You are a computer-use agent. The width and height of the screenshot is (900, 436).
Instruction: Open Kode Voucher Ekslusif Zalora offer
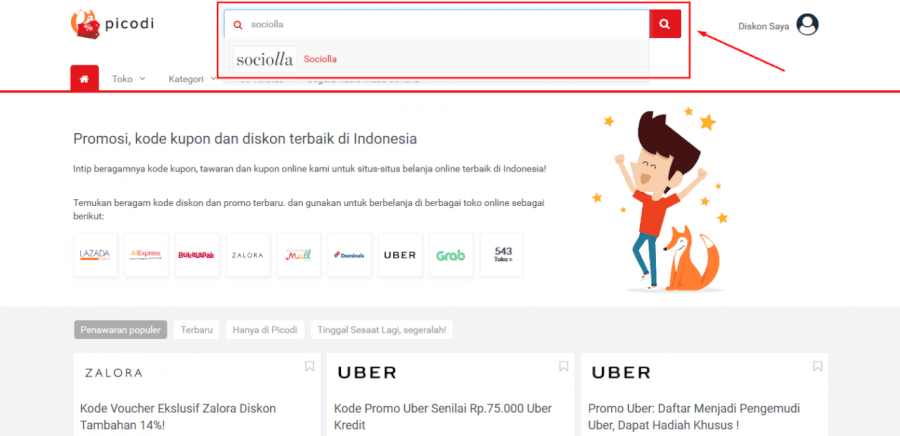tap(178, 416)
